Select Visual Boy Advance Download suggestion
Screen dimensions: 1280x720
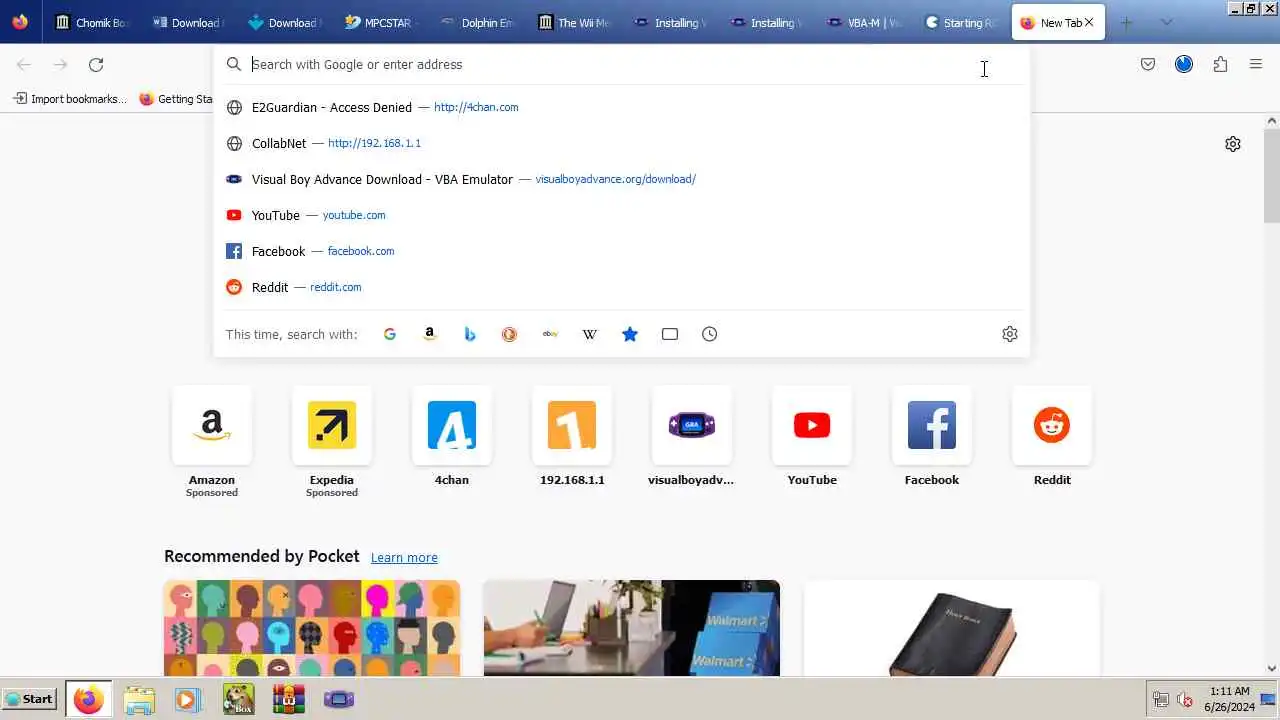click(x=621, y=179)
